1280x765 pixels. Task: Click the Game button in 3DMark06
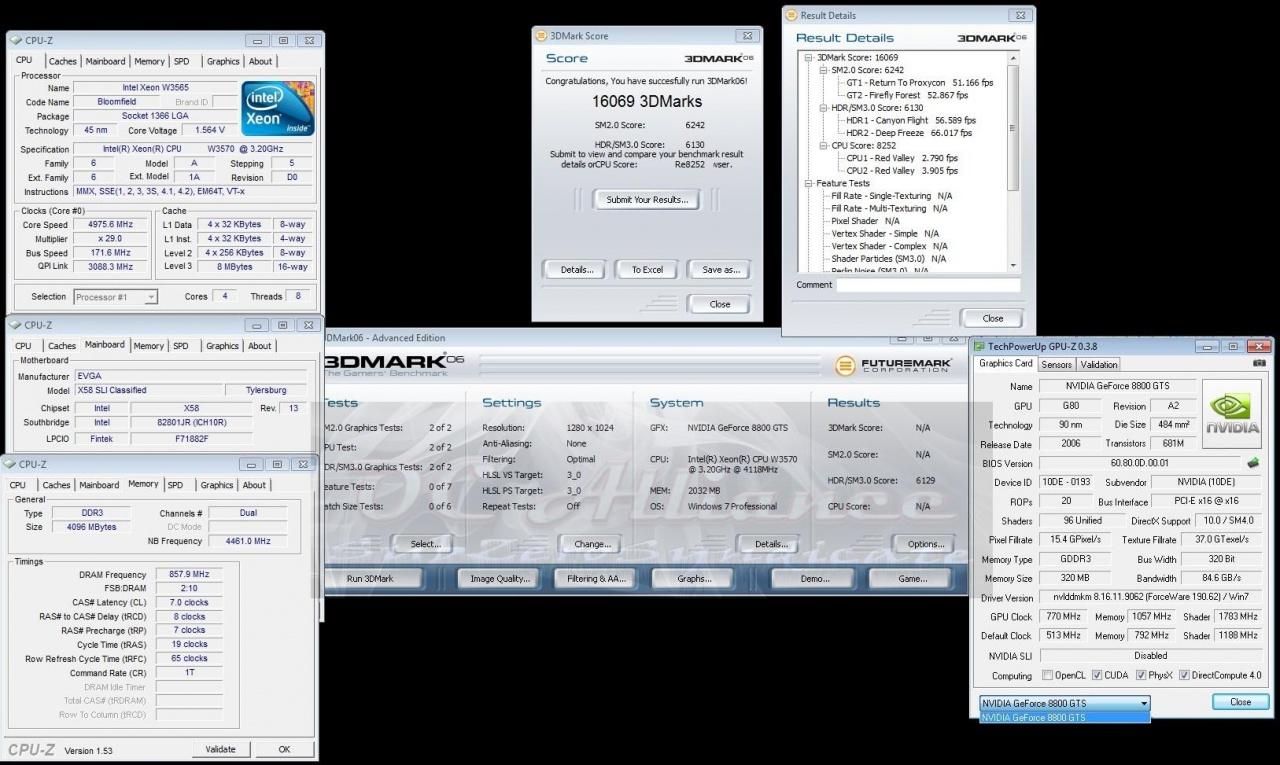tap(912, 578)
